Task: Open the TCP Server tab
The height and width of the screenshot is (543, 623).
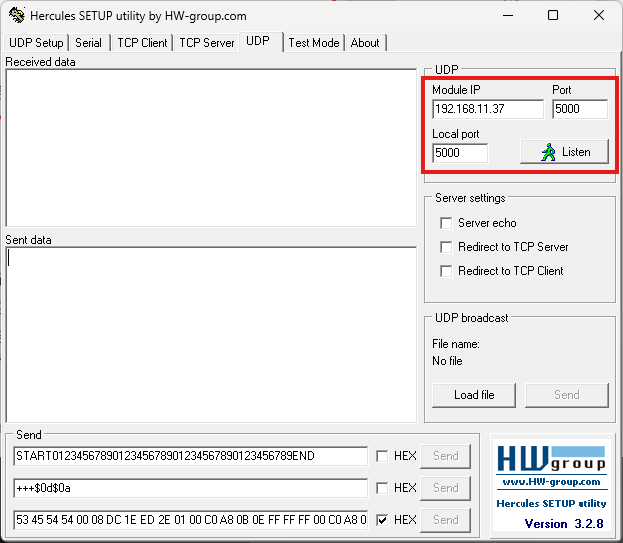Action: (207, 43)
